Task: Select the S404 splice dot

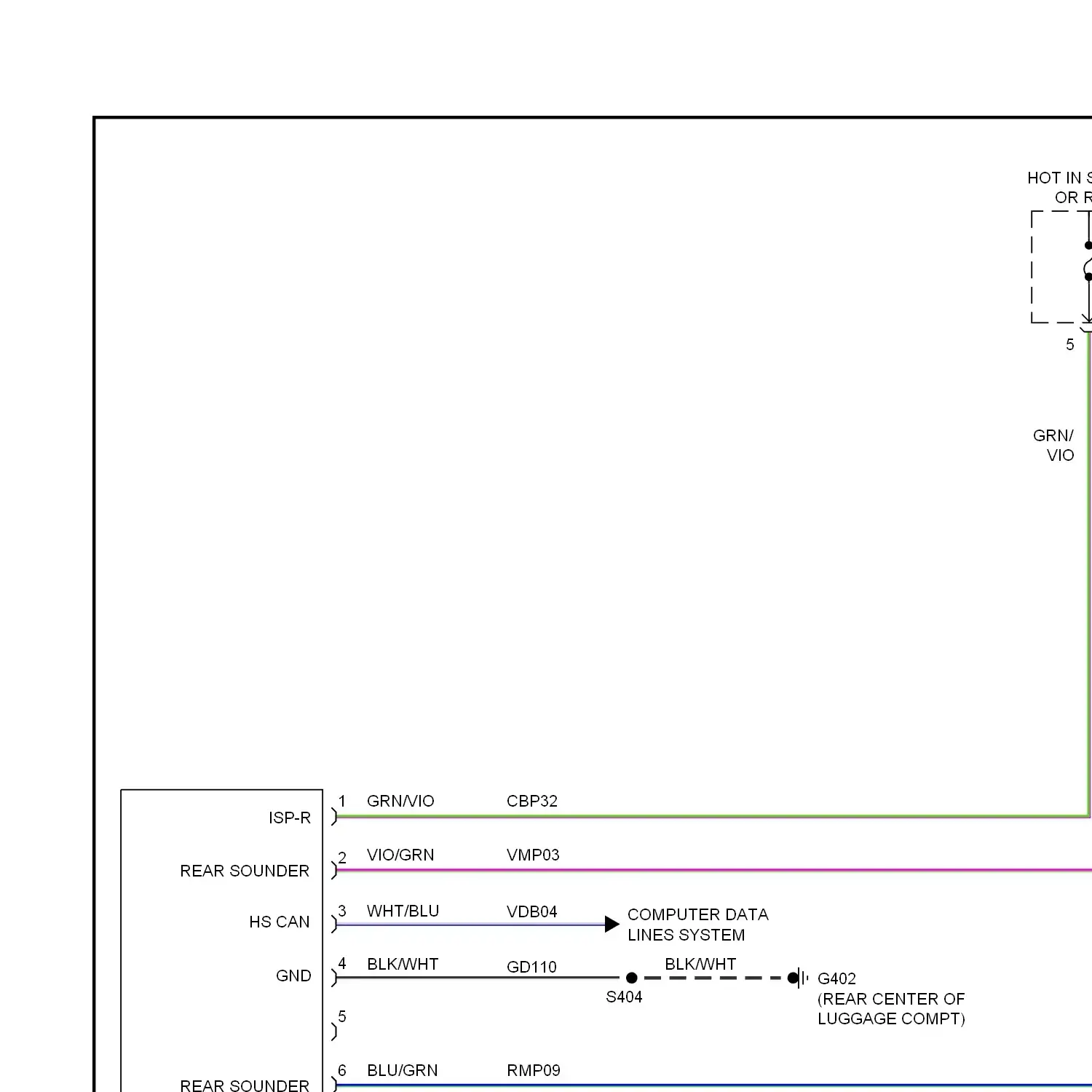Action: [632, 978]
